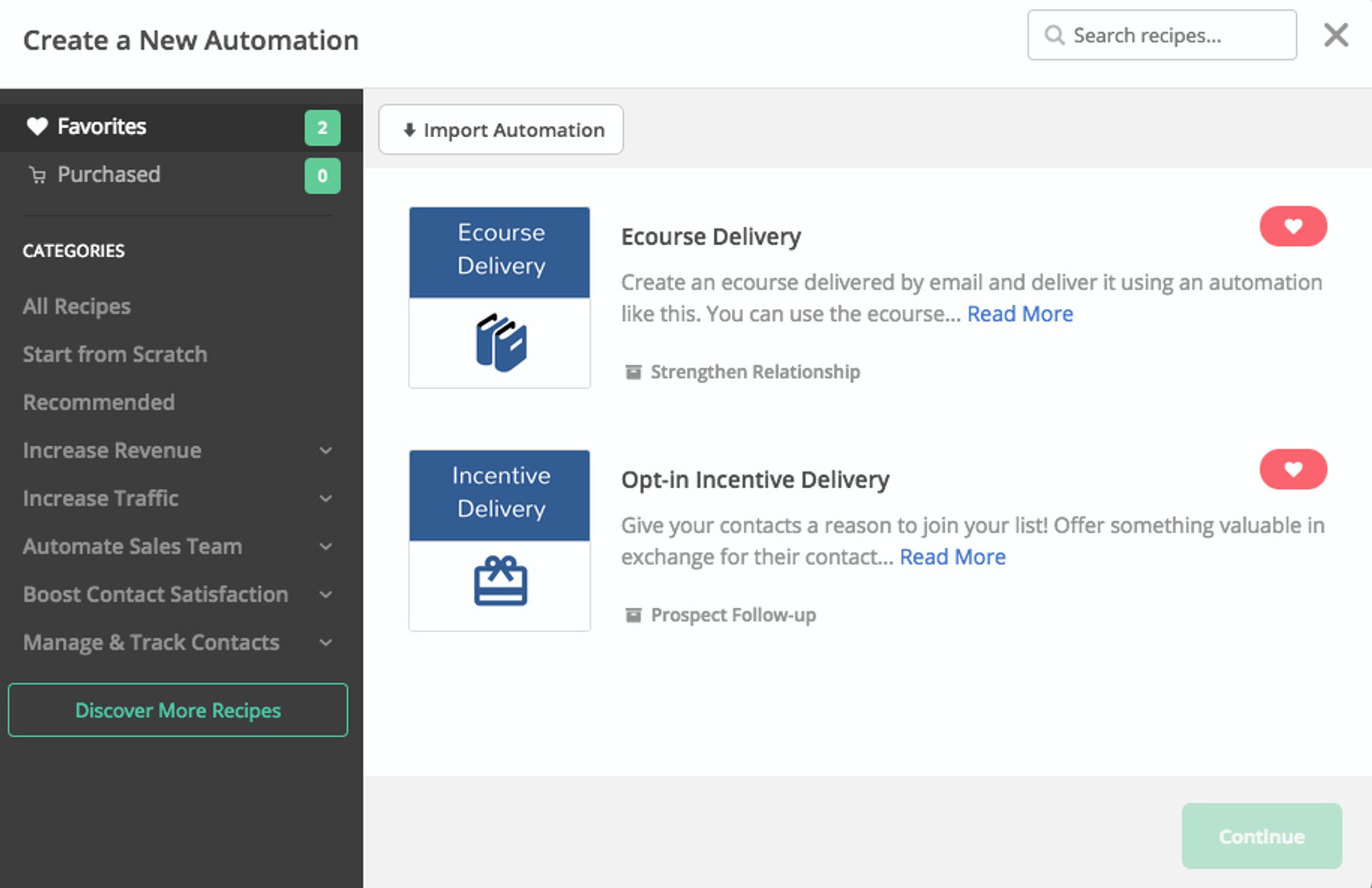Screen dimensions: 1372x888
Task: Unfavorite the Ecourse Delivery recipe
Action: coord(1293,227)
